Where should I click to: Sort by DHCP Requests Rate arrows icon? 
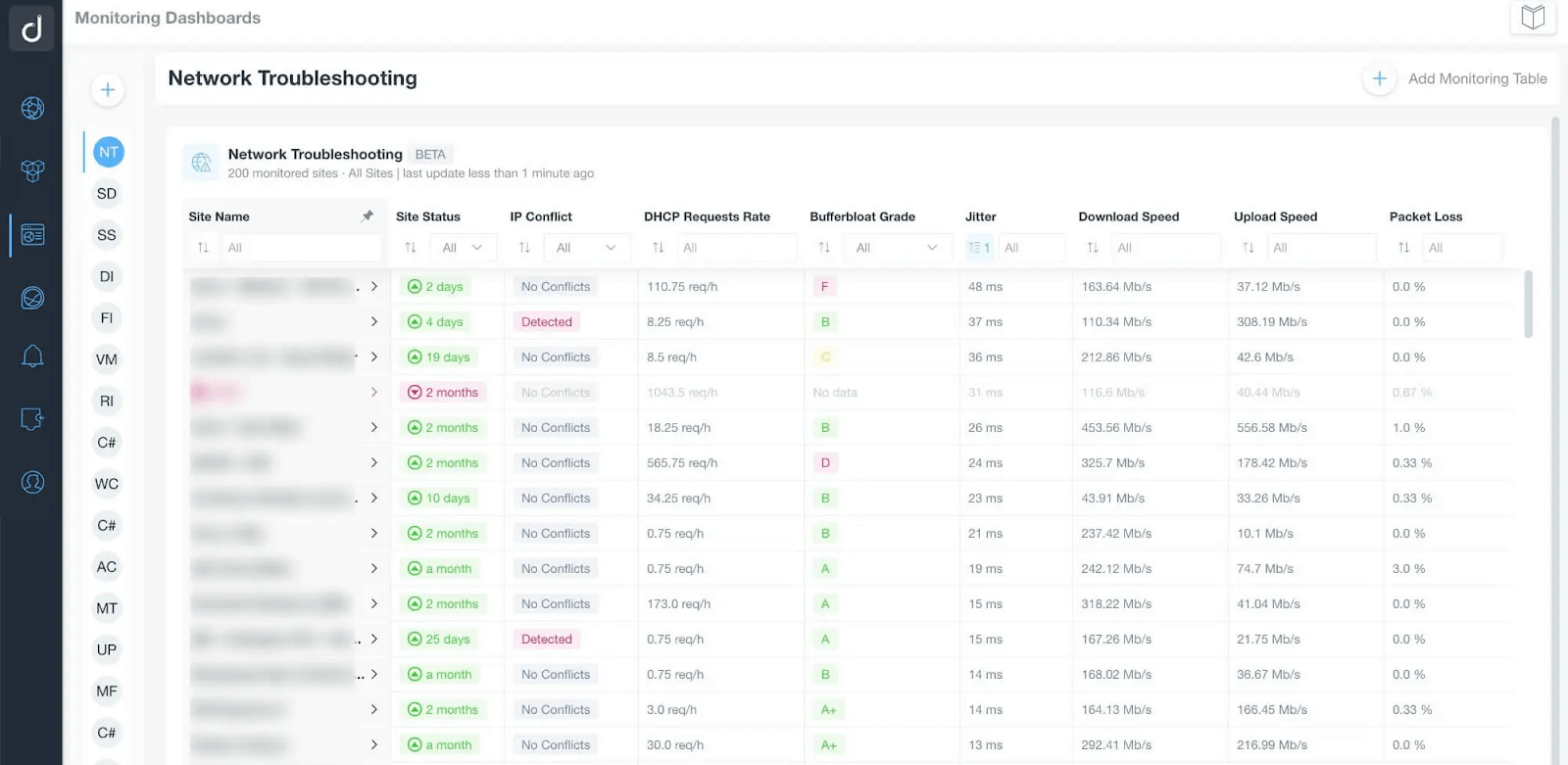[659, 248]
